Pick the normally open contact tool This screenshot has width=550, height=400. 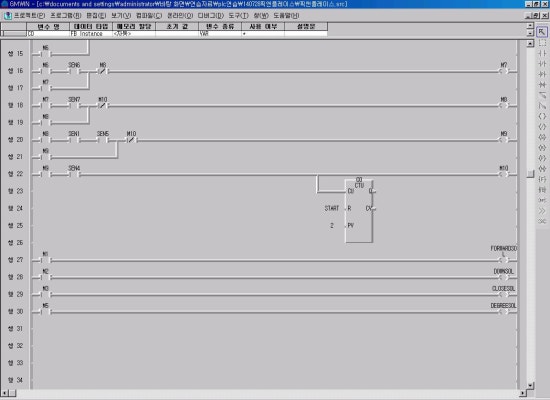[x=542, y=53]
